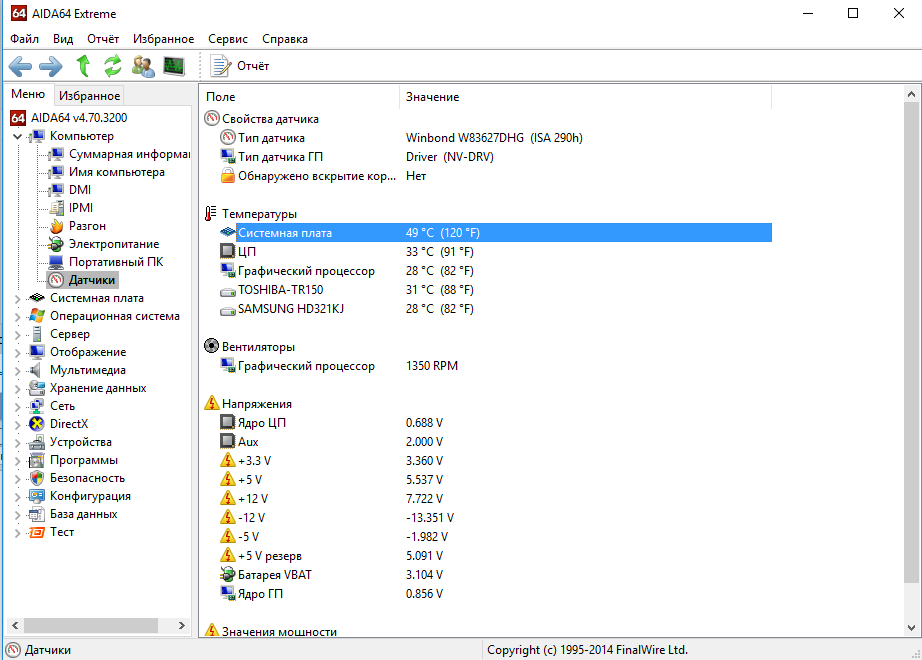Click the DirectX X icon
This screenshot has height=660, width=922.
point(37,424)
